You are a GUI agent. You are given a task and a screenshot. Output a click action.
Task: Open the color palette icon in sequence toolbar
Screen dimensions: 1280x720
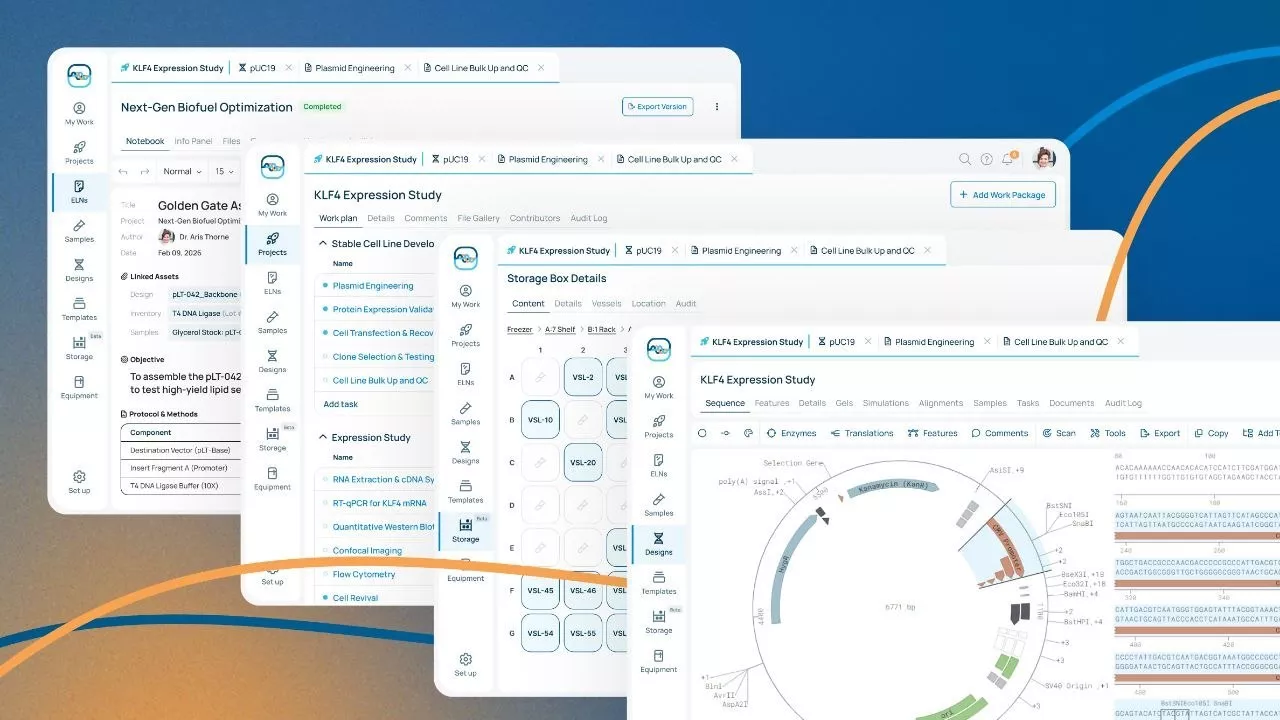[748, 433]
